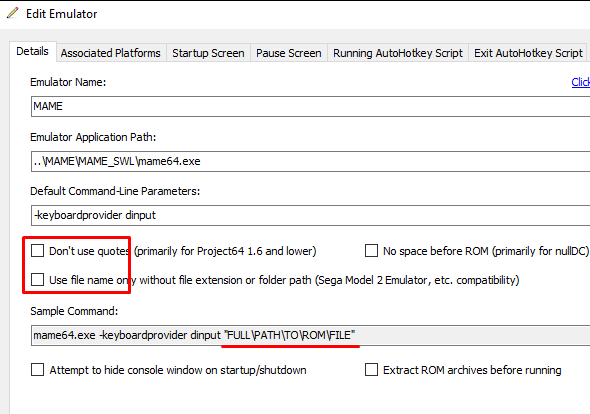Focus the Emulator Application Path field
Image resolution: width=590 pixels, height=414 pixels.
coord(310,161)
